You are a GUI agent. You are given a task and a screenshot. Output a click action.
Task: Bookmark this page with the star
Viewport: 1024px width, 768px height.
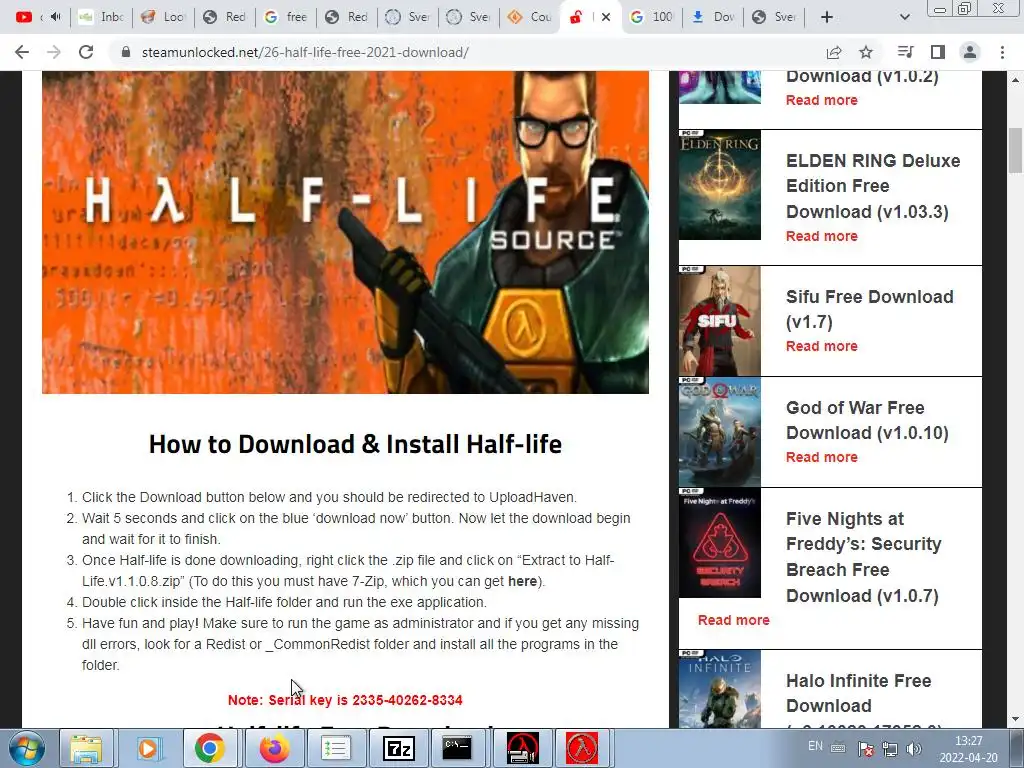pos(866,52)
